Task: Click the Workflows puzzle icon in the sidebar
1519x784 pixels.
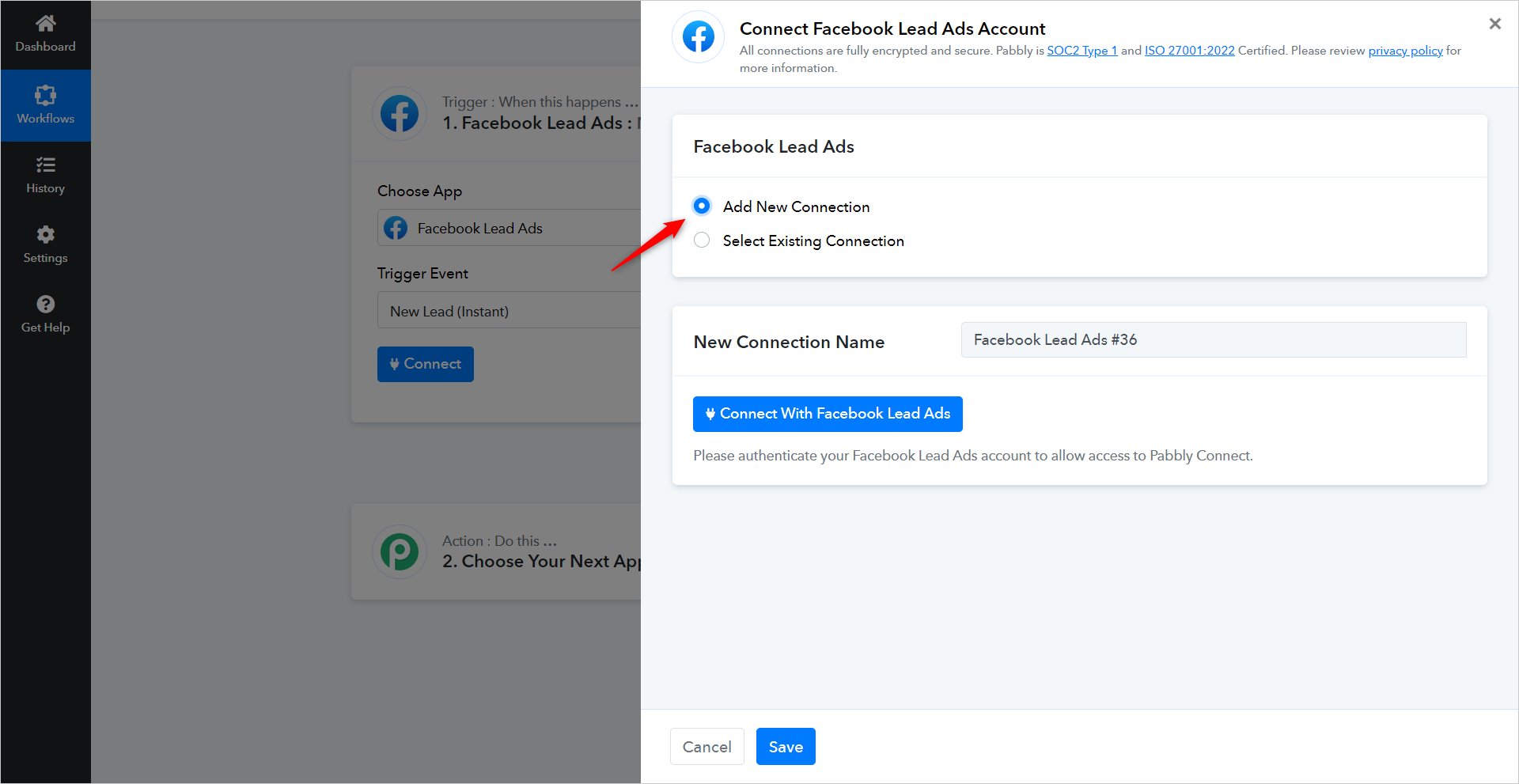Action: click(46, 95)
